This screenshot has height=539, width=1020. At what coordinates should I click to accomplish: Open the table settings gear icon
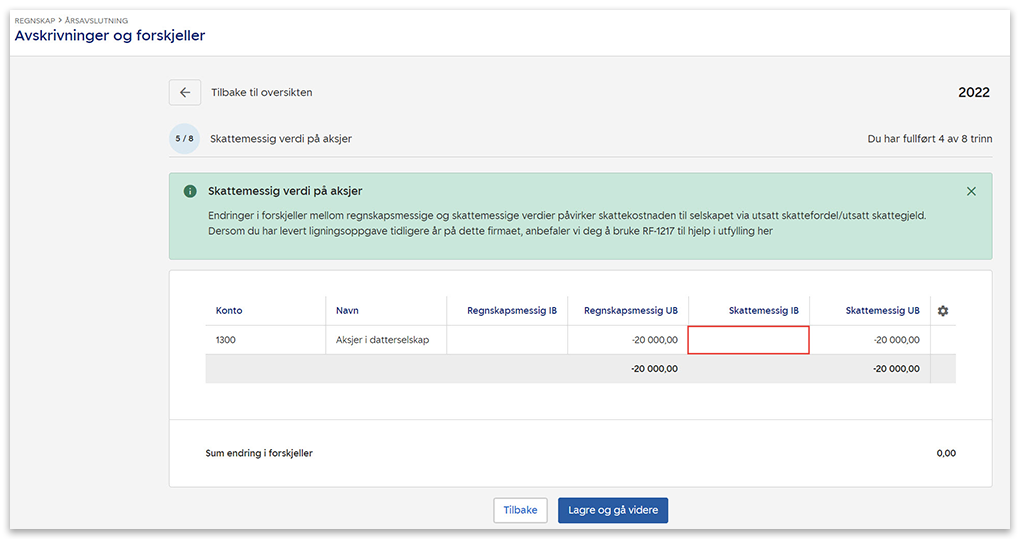(x=942, y=311)
